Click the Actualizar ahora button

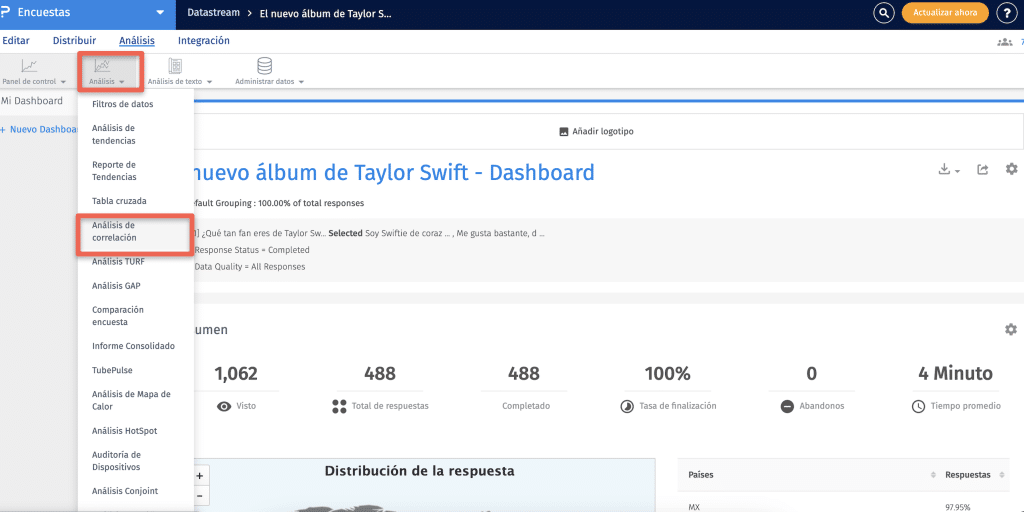[x=945, y=13]
